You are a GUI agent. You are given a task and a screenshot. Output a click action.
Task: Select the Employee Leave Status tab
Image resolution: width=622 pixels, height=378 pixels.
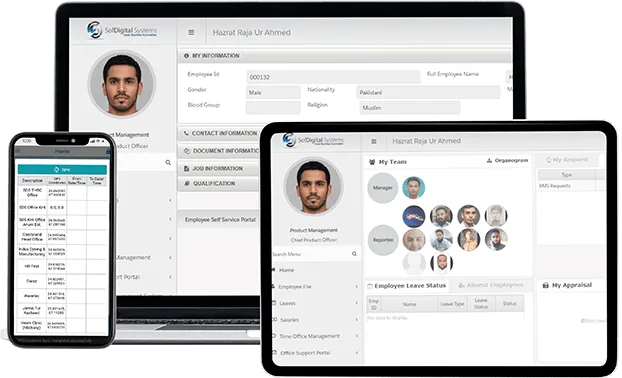[x=407, y=286]
